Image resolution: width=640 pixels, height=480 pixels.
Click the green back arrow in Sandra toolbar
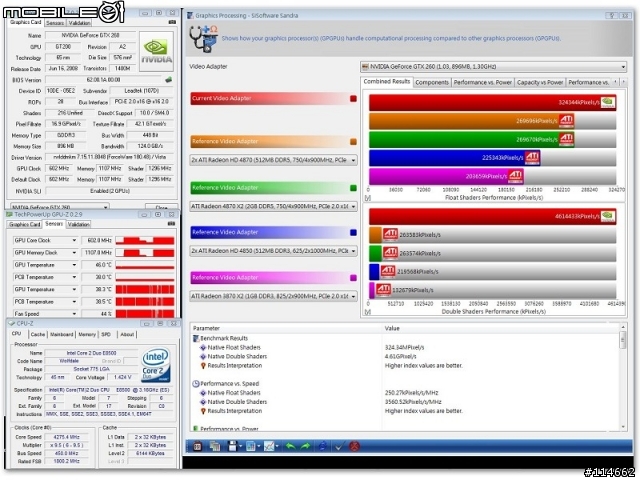[290, 446]
